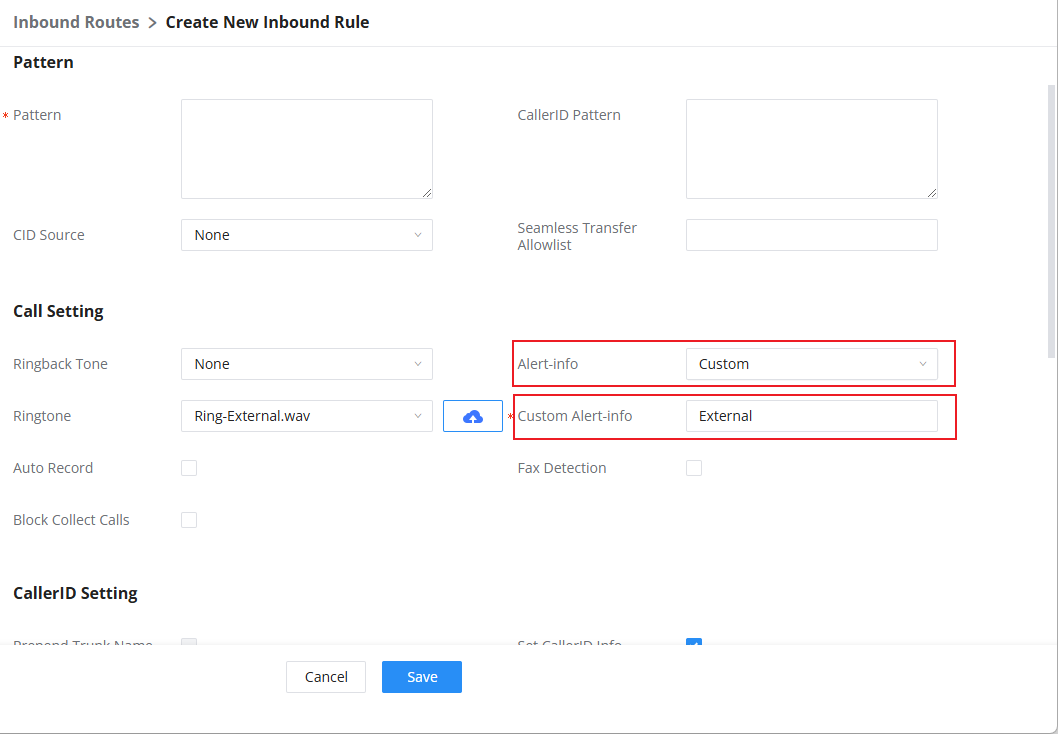Click the Fax Detection label
The image size is (1058, 734).
(x=562, y=468)
